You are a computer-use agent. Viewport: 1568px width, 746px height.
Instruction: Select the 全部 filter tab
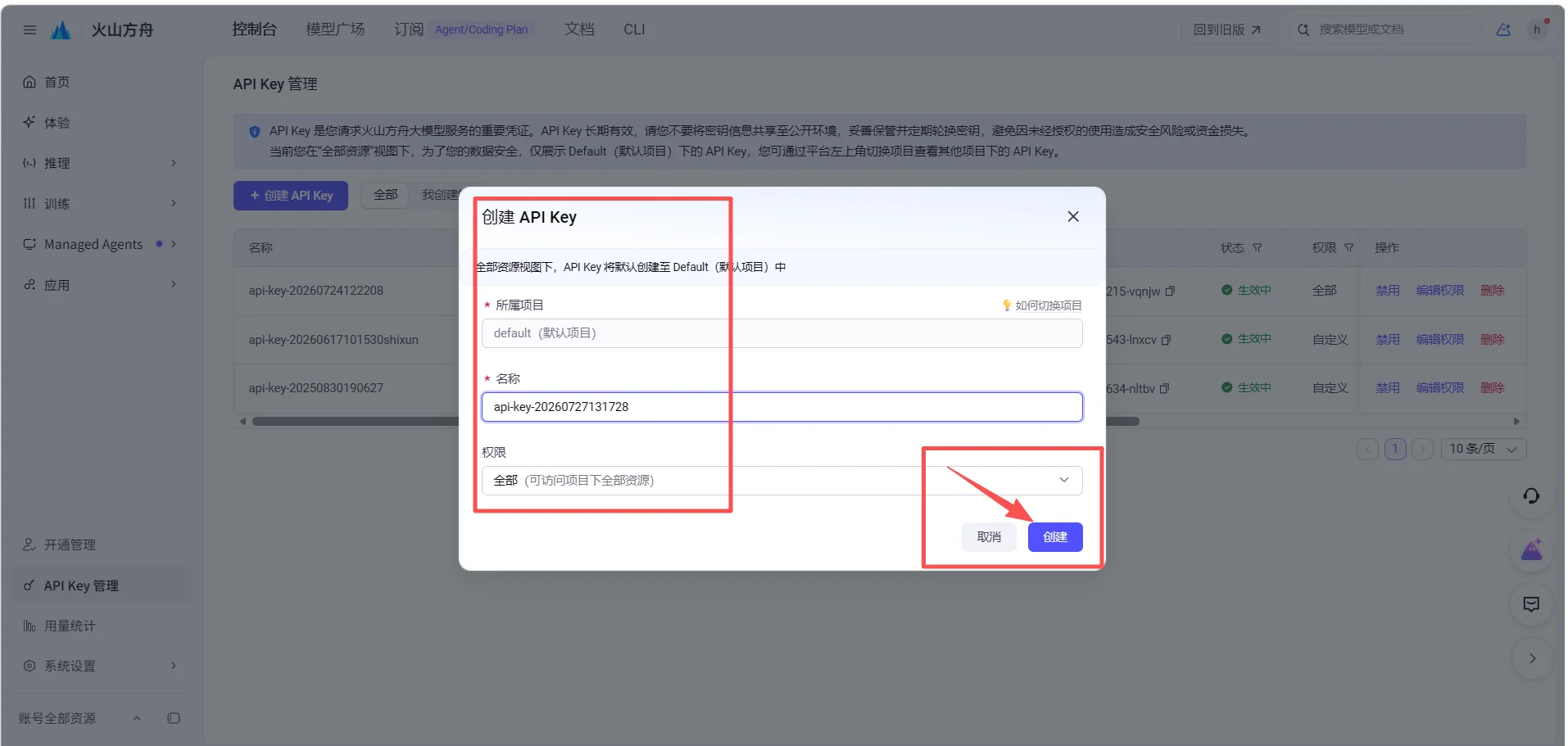pos(385,195)
